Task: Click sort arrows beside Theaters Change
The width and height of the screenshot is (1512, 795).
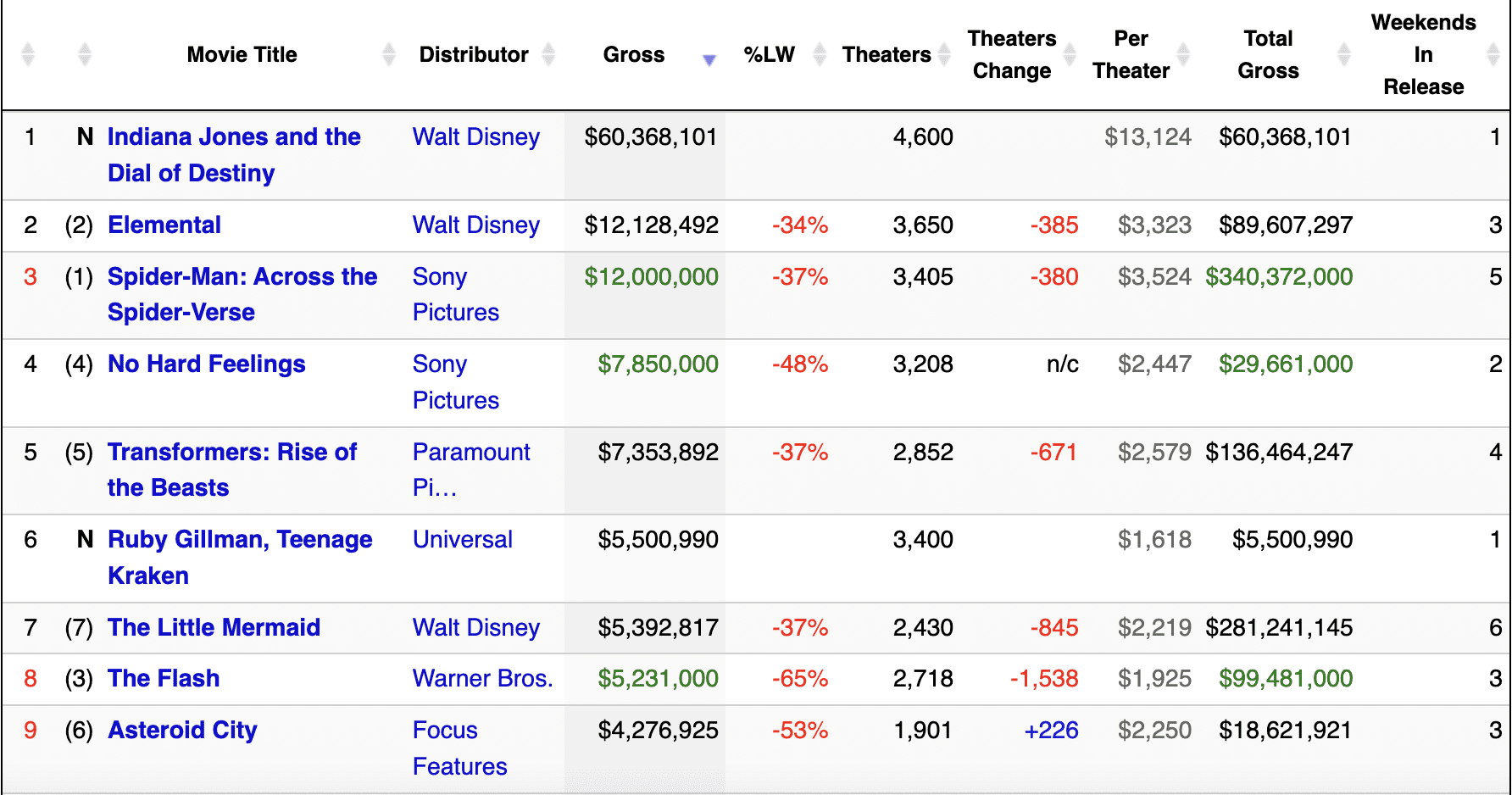Action: pyautogui.click(x=1070, y=54)
